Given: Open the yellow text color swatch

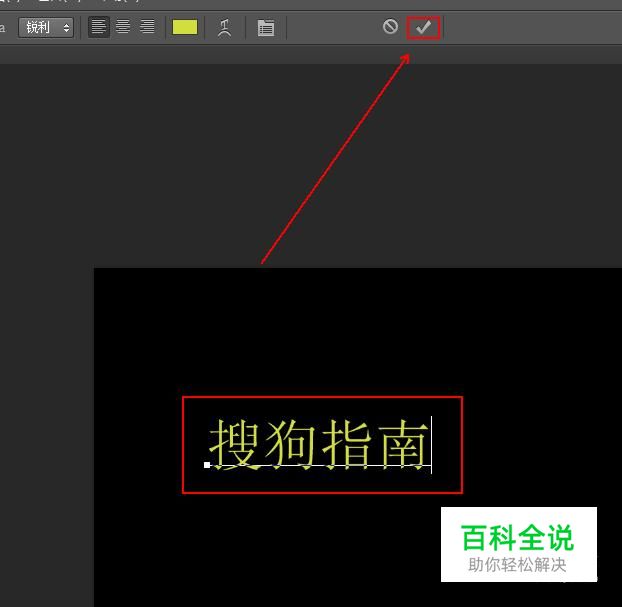Looking at the screenshot, I should click(x=185, y=27).
